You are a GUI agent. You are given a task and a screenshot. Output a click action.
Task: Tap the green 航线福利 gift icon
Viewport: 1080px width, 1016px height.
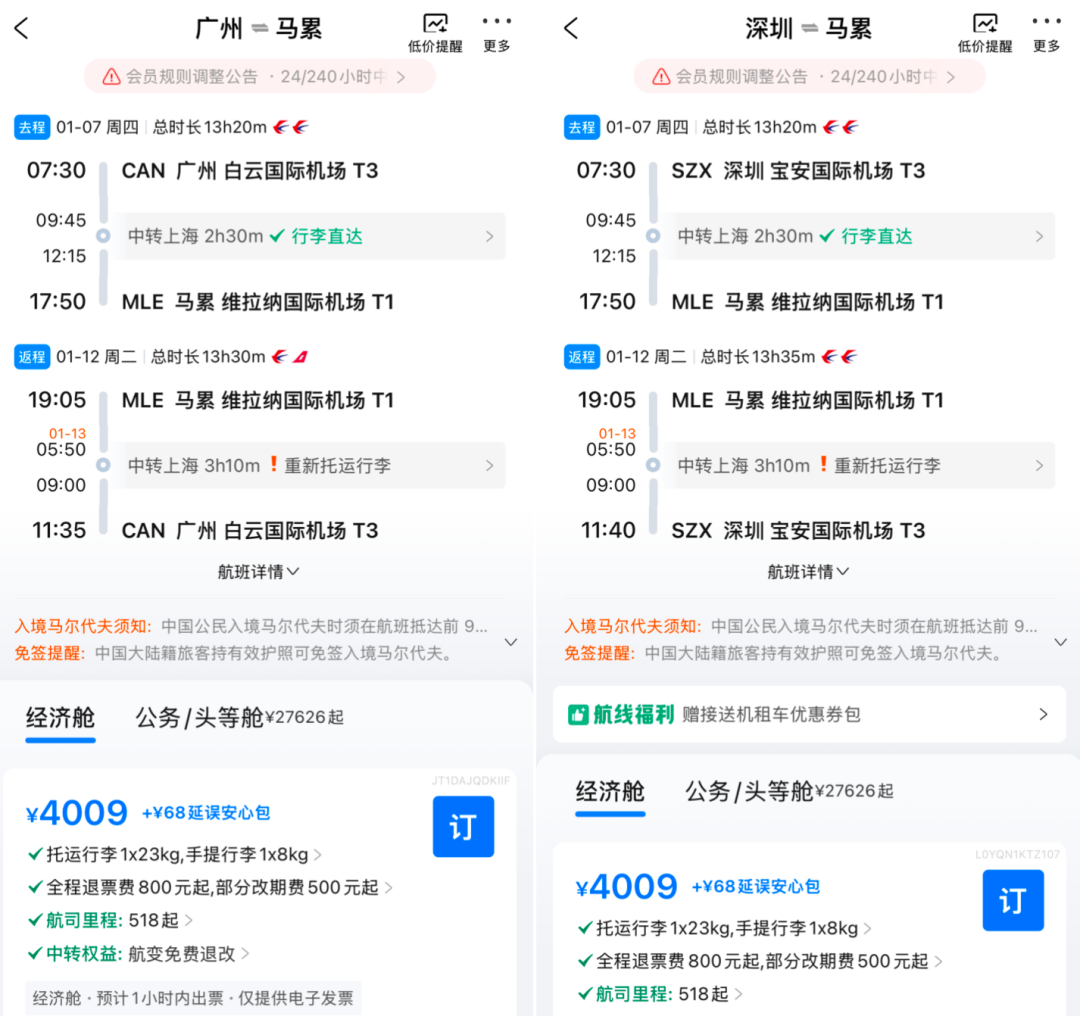click(577, 715)
